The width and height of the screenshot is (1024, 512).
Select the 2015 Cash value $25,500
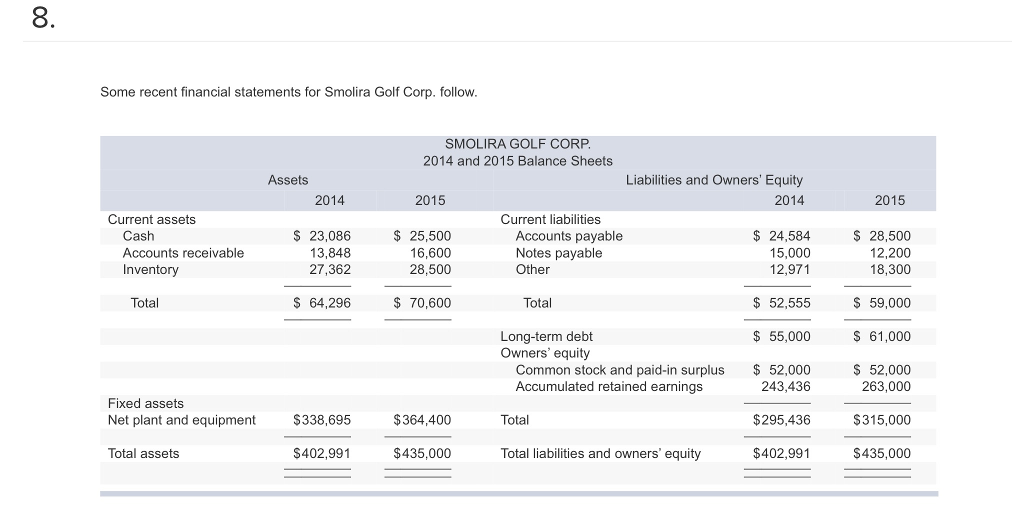point(422,236)
